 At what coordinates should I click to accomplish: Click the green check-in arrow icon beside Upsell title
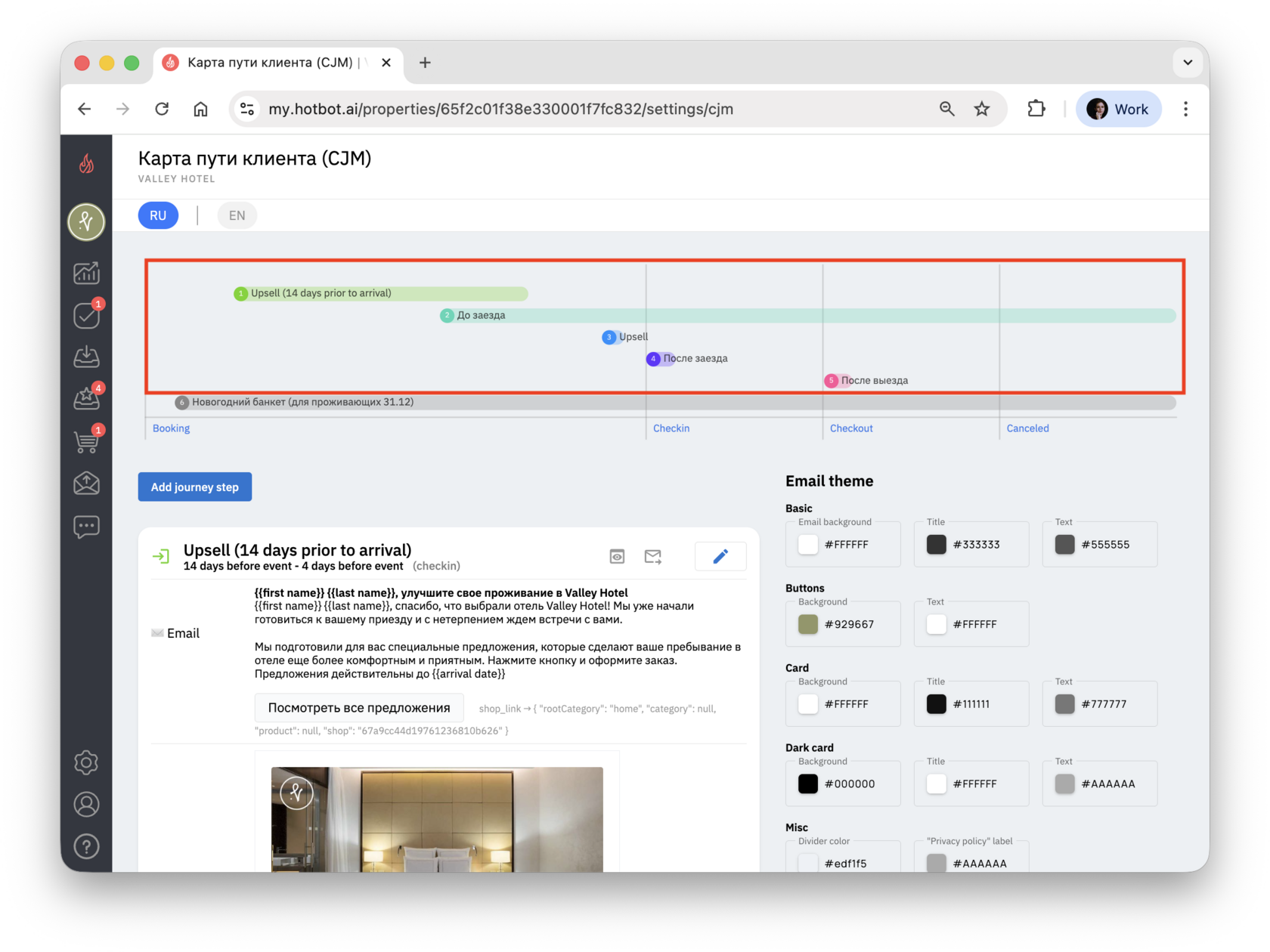point(161,557)
